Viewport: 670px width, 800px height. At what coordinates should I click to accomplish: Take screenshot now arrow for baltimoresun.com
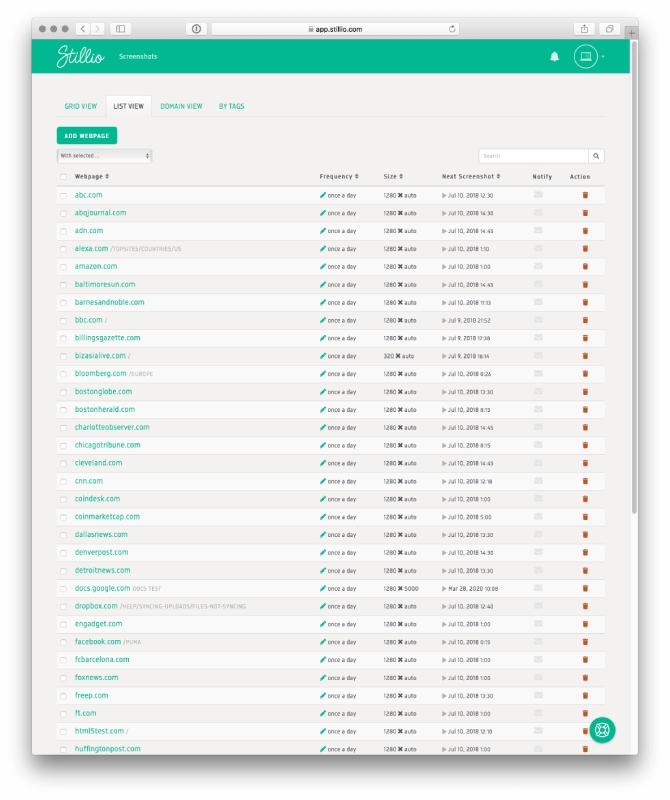point(444,285)
